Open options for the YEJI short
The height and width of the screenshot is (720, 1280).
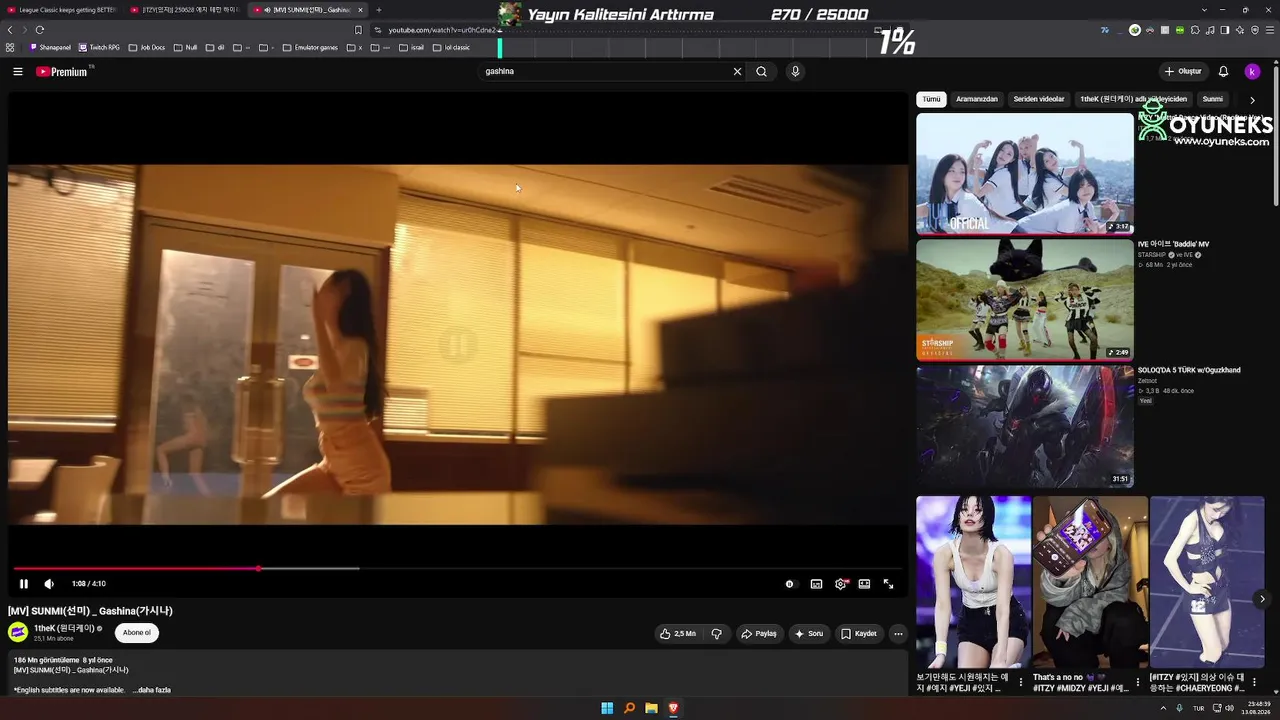pos(1020,682)
